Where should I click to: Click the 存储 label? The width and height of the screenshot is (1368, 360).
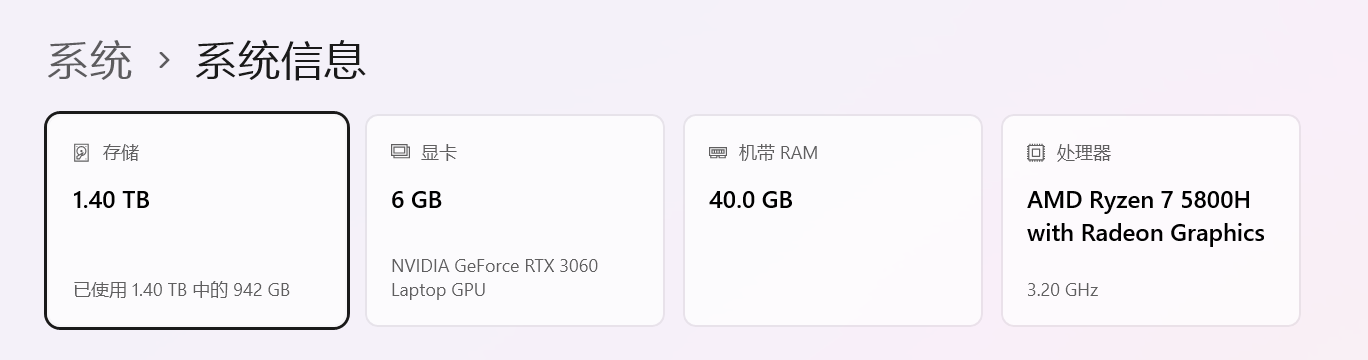click(121, 153)
